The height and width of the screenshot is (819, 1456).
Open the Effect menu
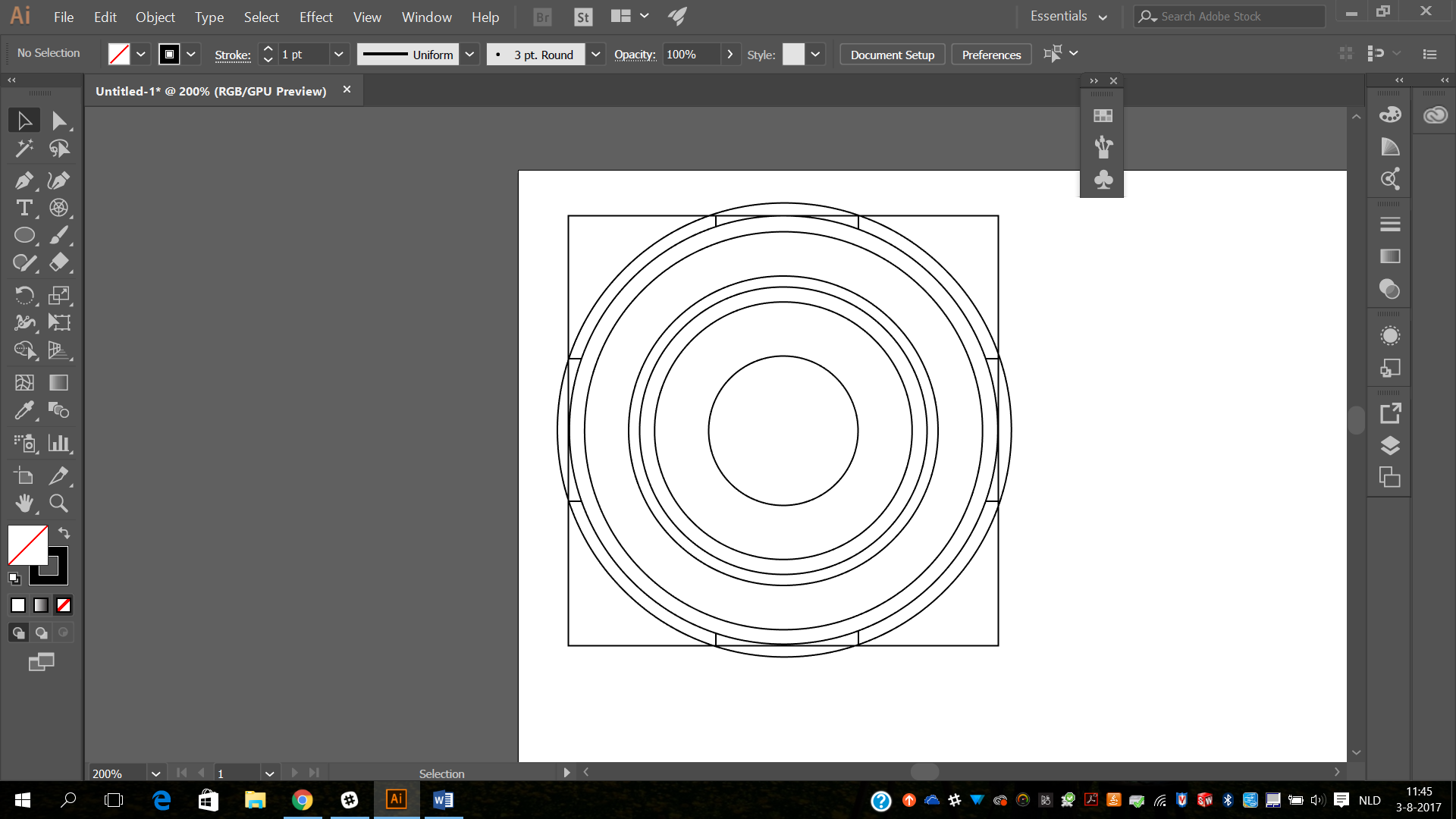(x=315, y=17)
